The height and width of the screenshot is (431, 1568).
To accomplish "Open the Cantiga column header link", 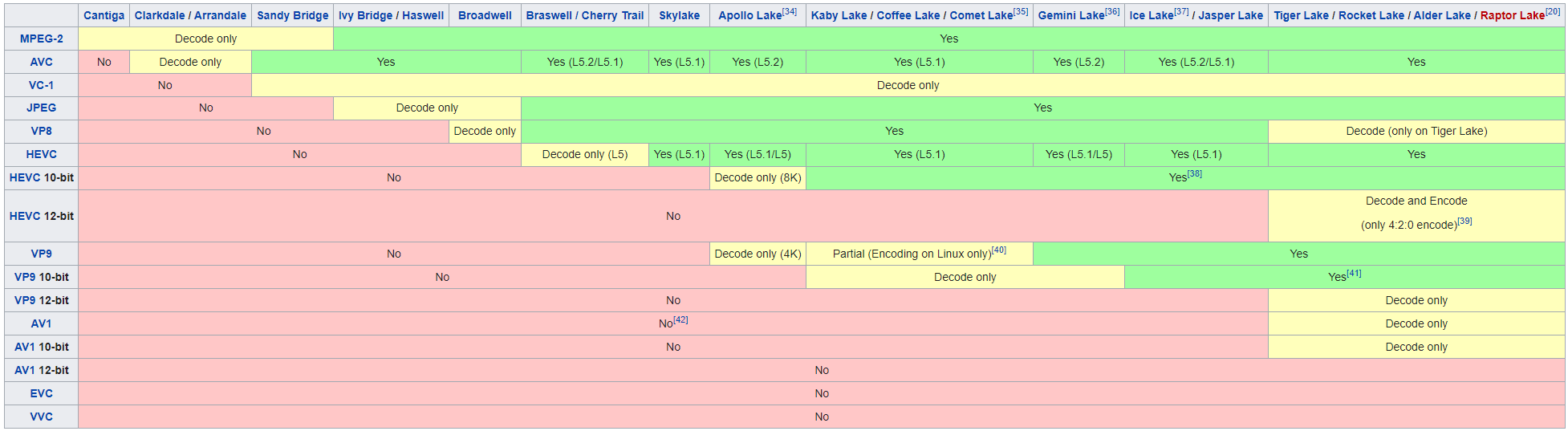I will pyautogui.click(x=104, y=15).
